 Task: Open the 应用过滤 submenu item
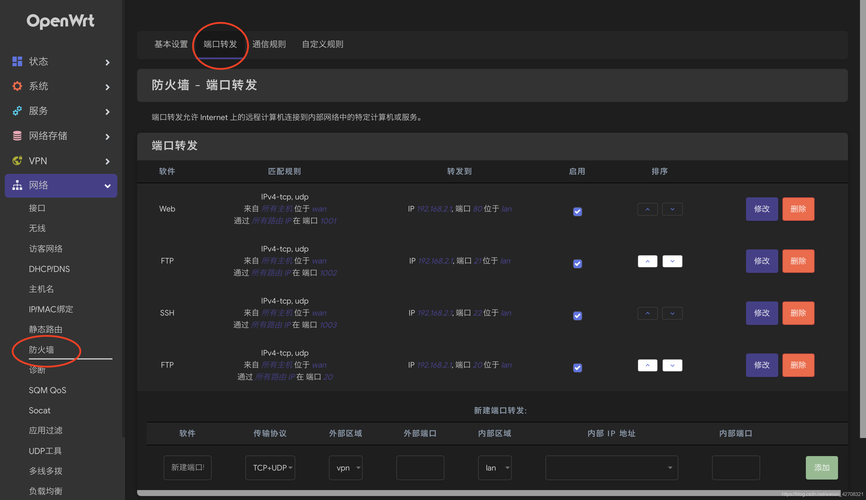pyautogui.click(x=45, y=430)
